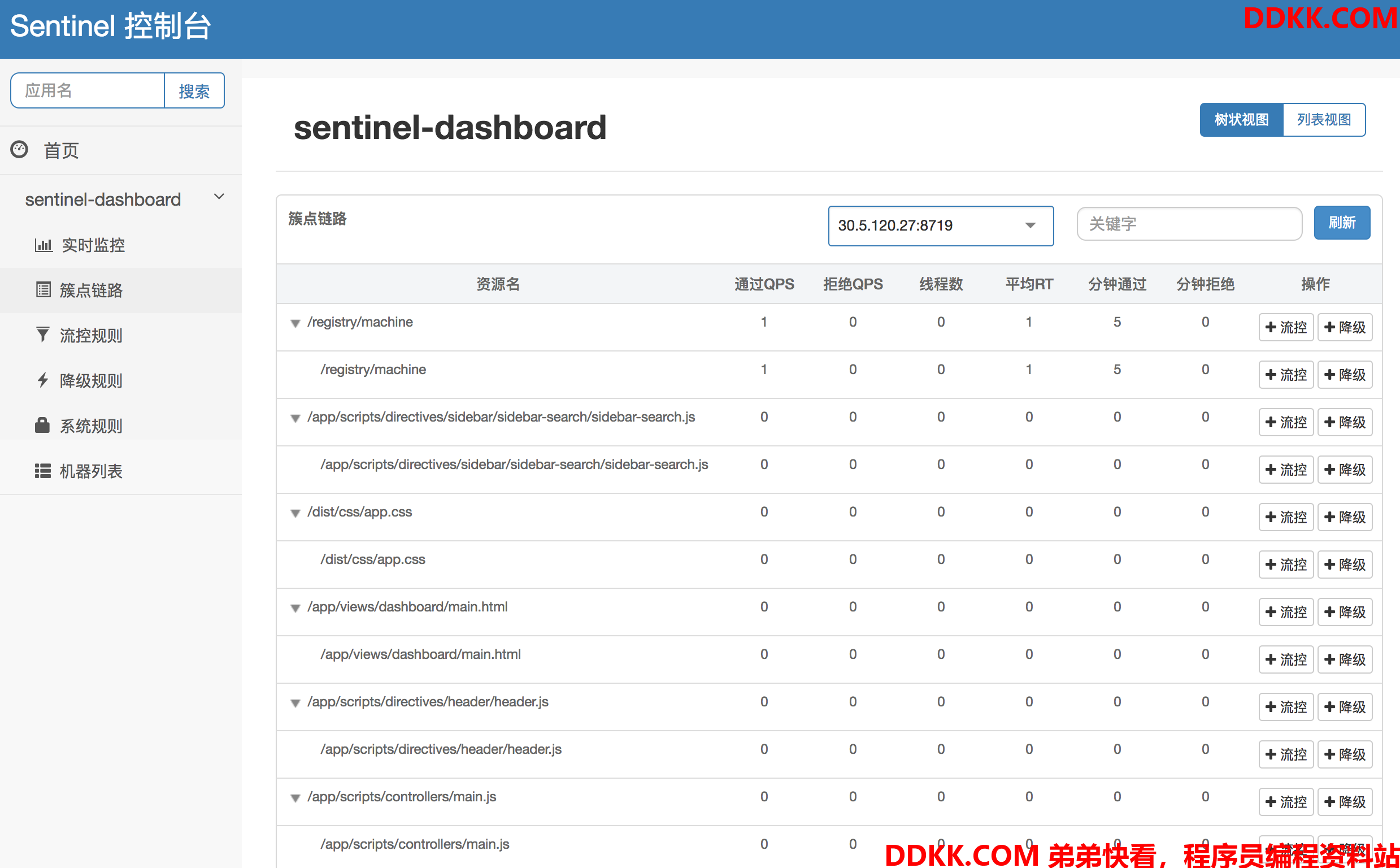Viewport: 1400px width, 868px height.
Task: Add 流控 for the child /registry/machine row
Action: click(1286, 375)
